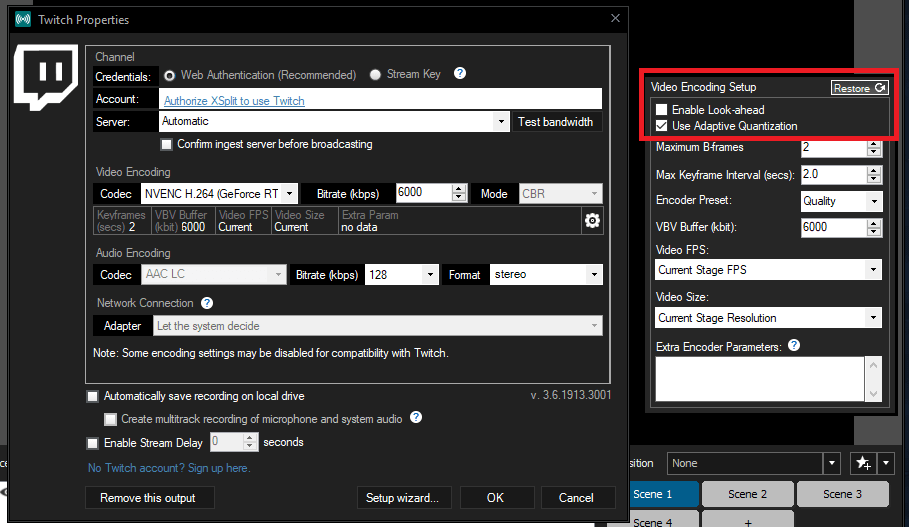909x527 pixels.
Task: Click the transition favorites star icon
Action: [x=863, y=463]
